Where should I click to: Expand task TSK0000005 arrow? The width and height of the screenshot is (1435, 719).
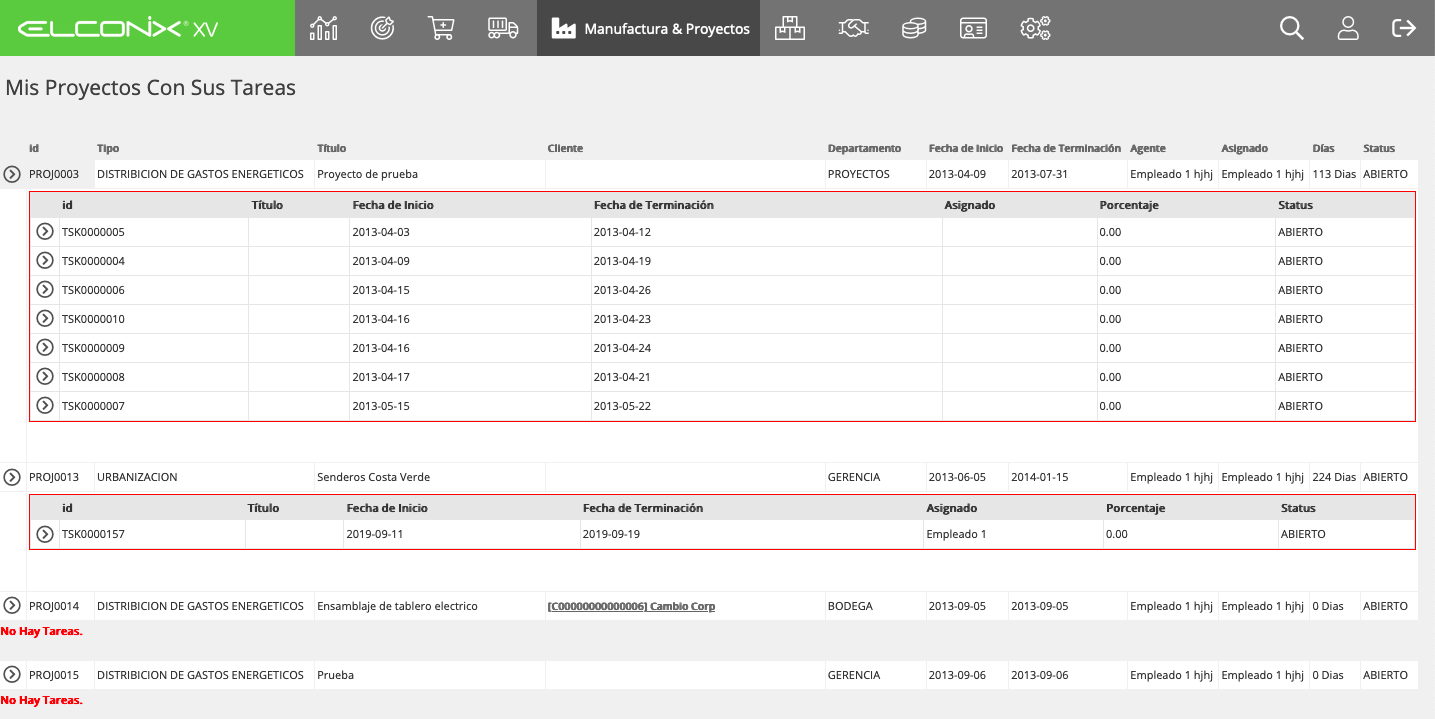tap(44, 231)
